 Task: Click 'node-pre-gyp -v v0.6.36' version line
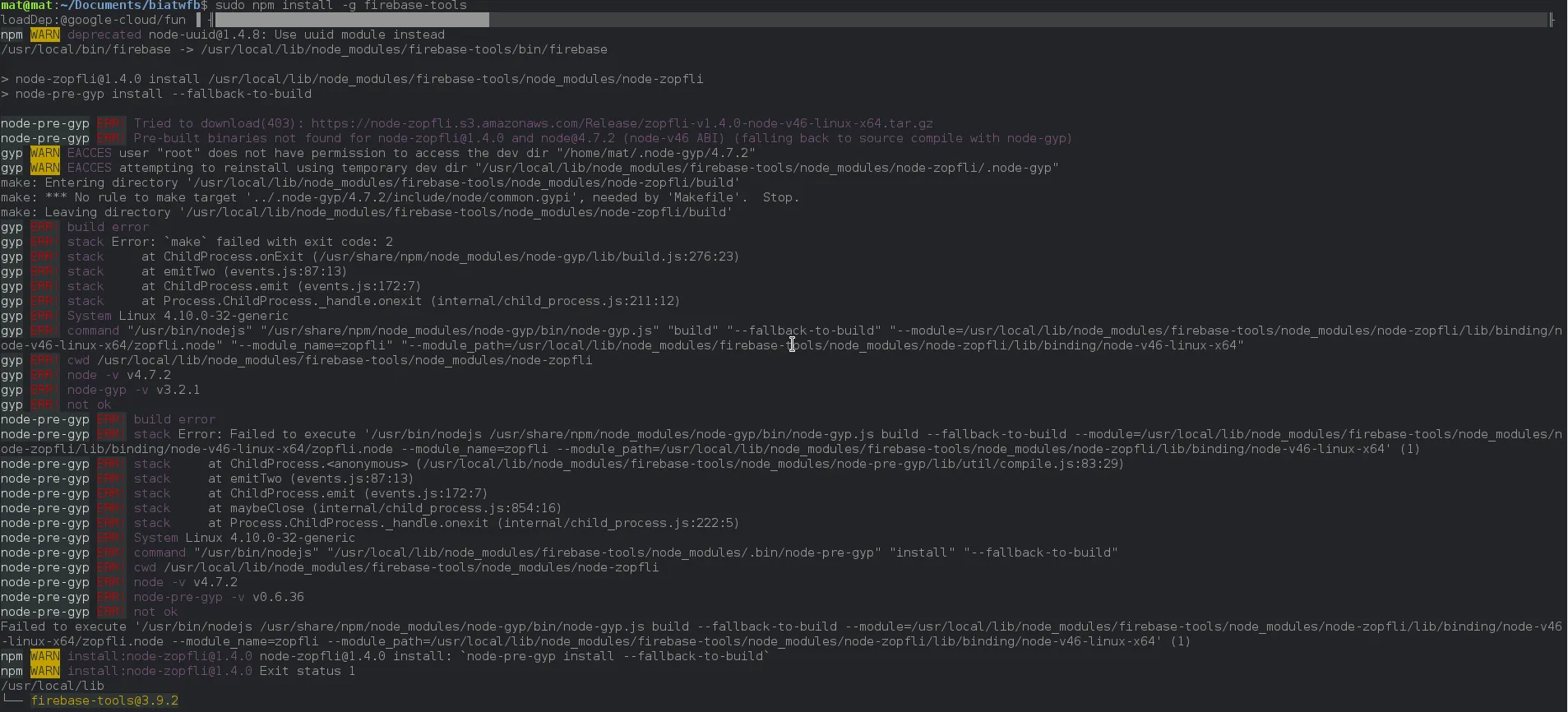tap(219, 597)
